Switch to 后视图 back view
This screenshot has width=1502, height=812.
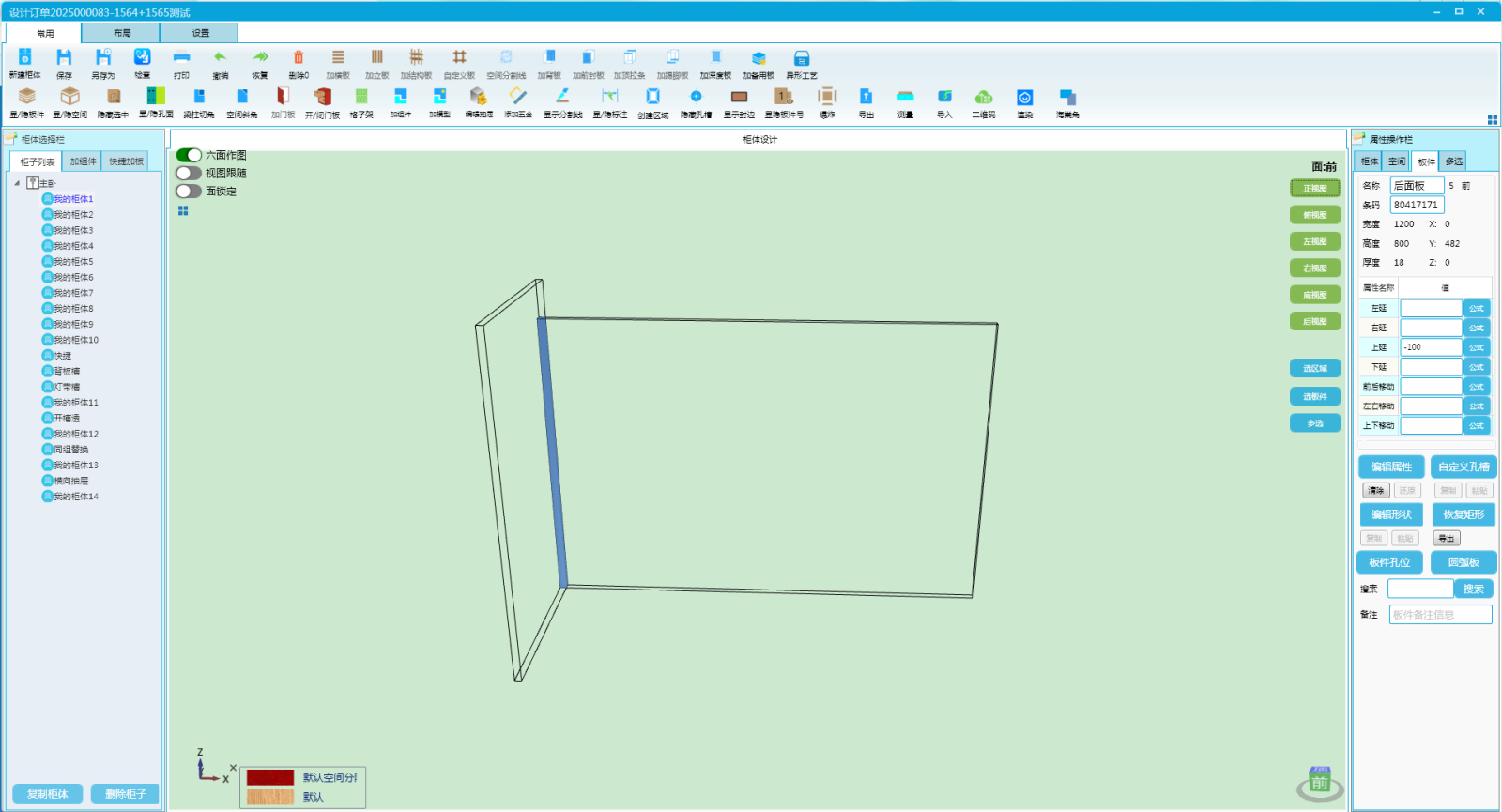click(1314, 321)
